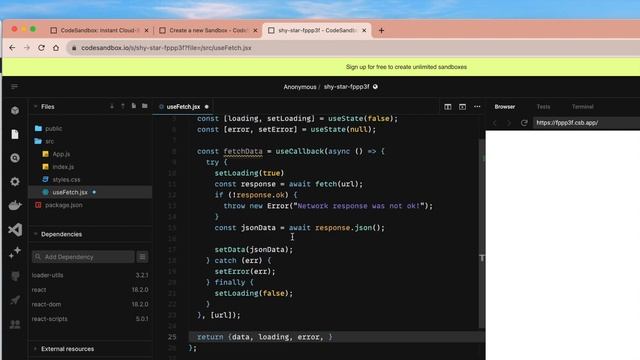Viewport: 640px width, 360px height.
Task: Open the dependency list icon beside Add Dependency
Action: [142, 257]
